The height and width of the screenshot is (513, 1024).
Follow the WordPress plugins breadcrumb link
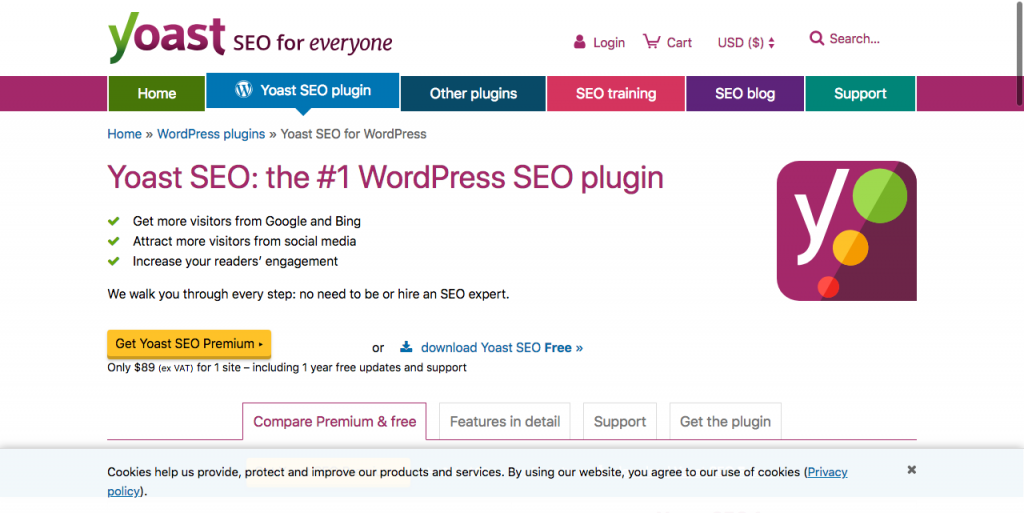211,133
